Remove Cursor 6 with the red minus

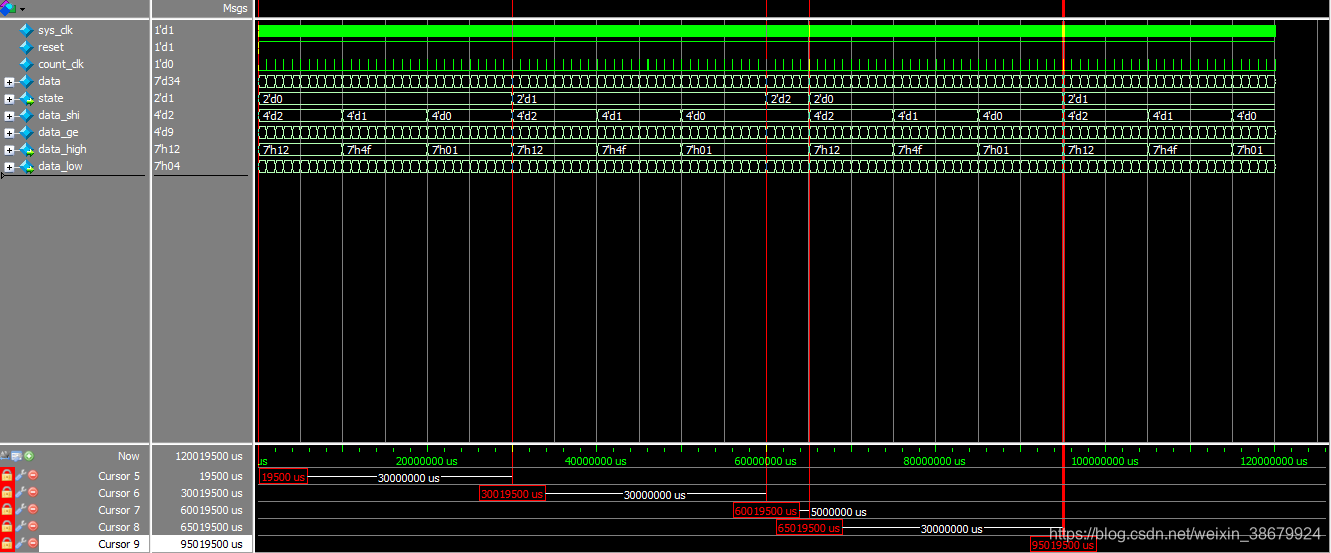[32, 493]
